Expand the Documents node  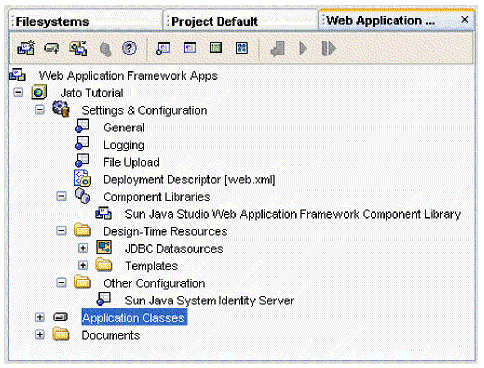[x=40, y=335]
